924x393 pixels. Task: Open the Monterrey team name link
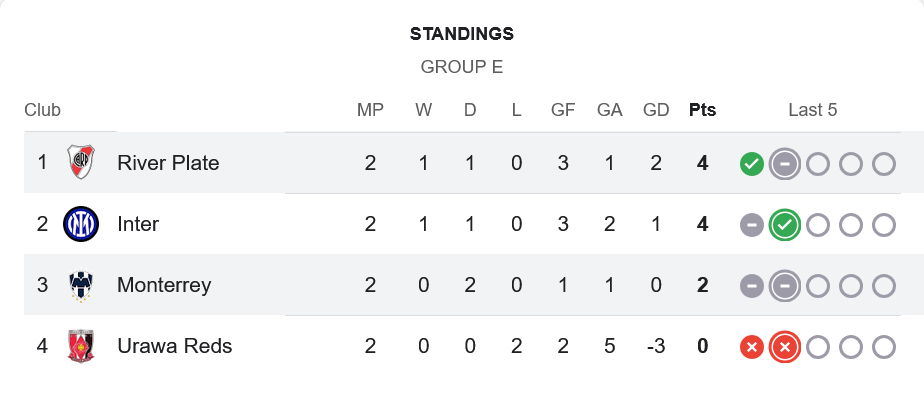tap(164, 285)
